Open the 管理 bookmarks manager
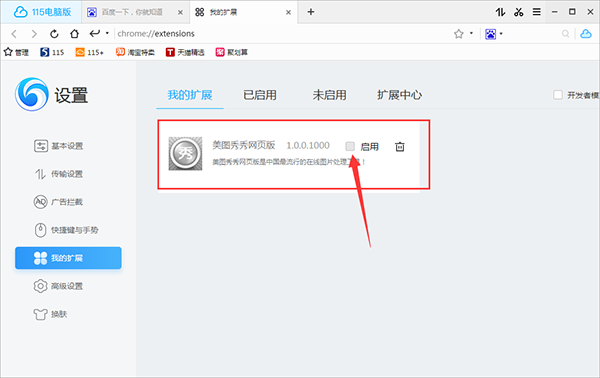 (x=16, y=52)
